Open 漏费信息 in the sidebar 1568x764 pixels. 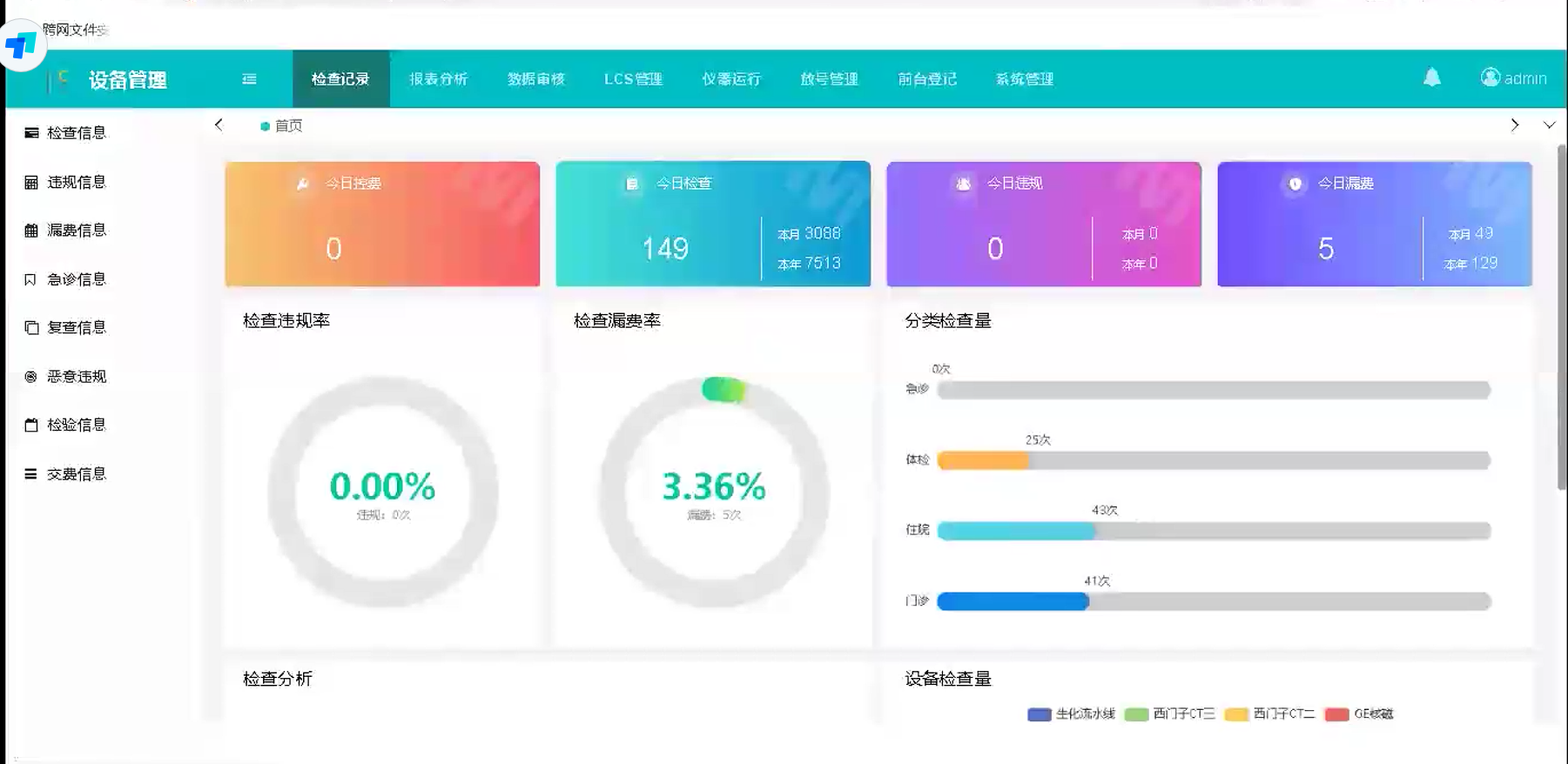77,231
